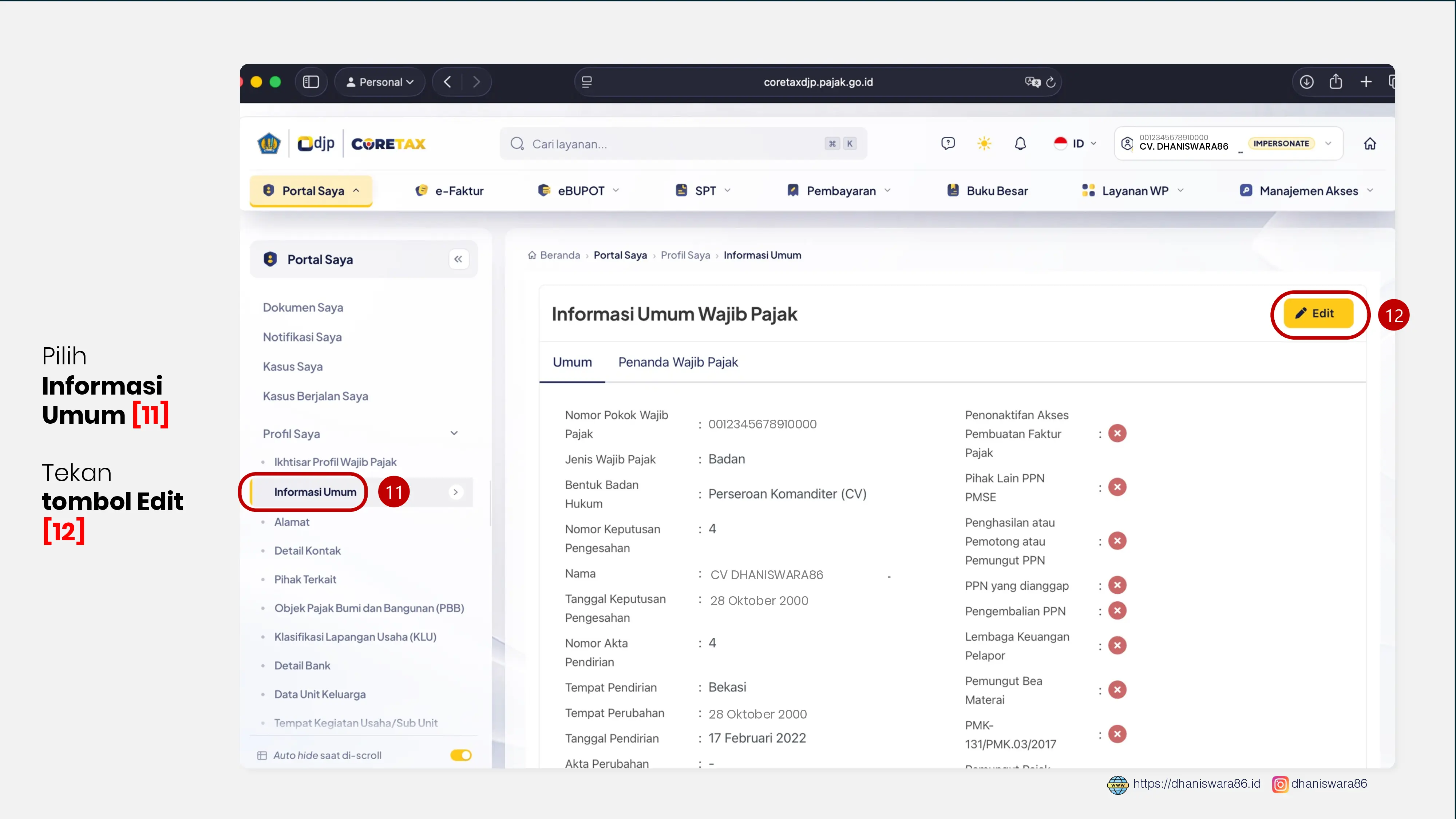Click the Safari sidebar toggle icon
Screen dimensions: 1456x819
311,82
